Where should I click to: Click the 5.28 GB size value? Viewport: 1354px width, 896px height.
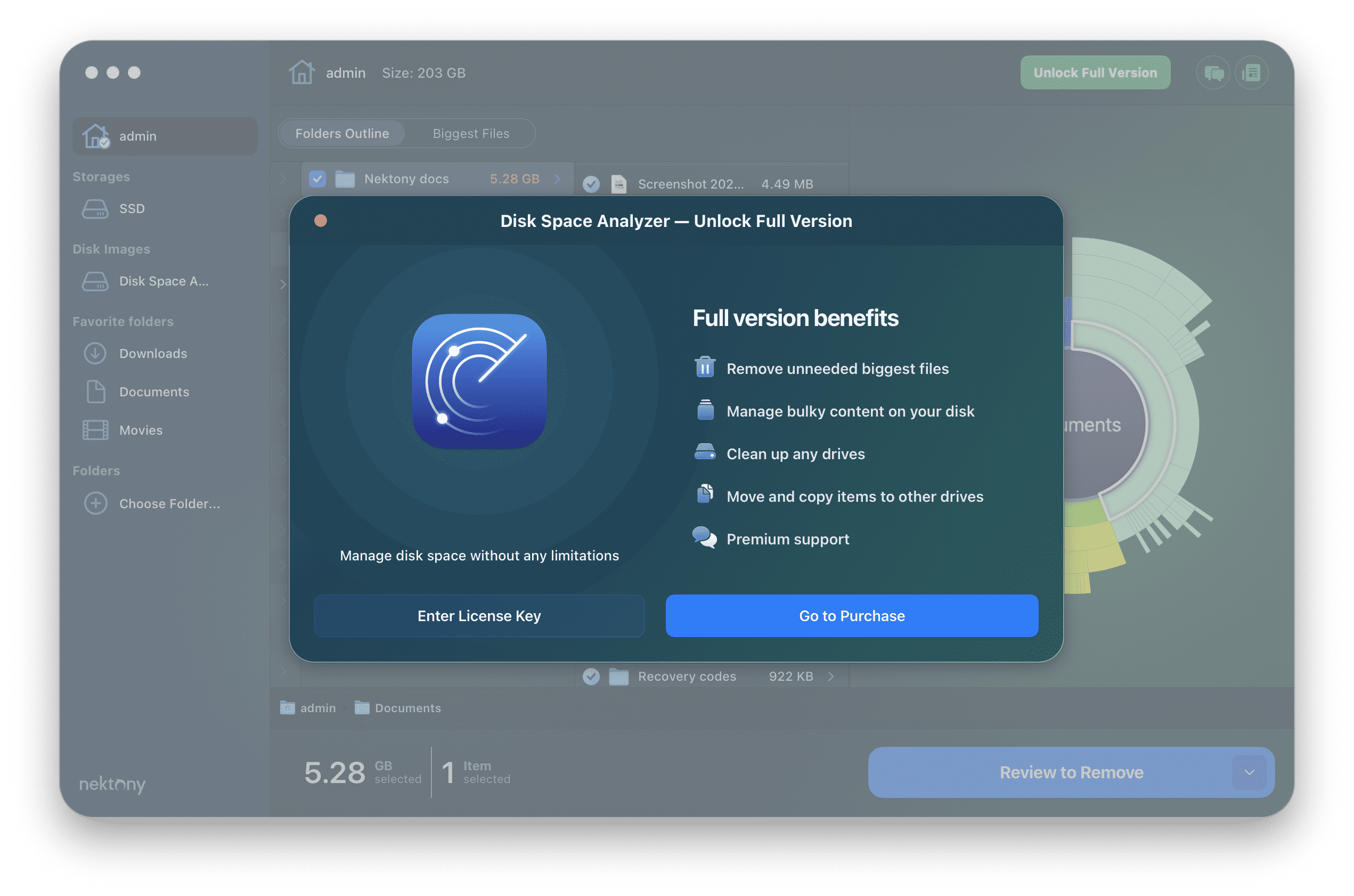(x=514, y=179)
